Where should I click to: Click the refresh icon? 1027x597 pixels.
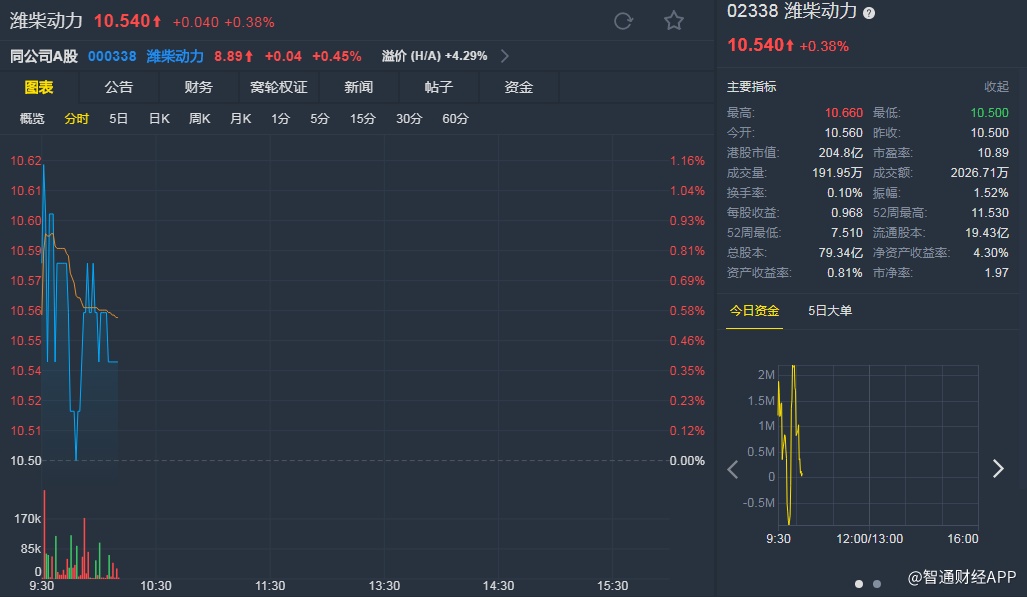[x=623, y=21]
